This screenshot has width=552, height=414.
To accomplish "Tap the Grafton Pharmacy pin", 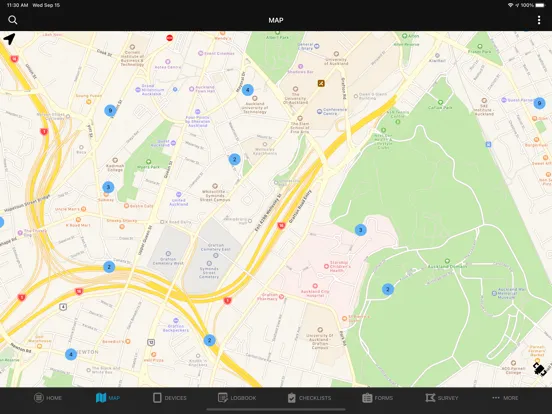I will [x=281, y=297].
